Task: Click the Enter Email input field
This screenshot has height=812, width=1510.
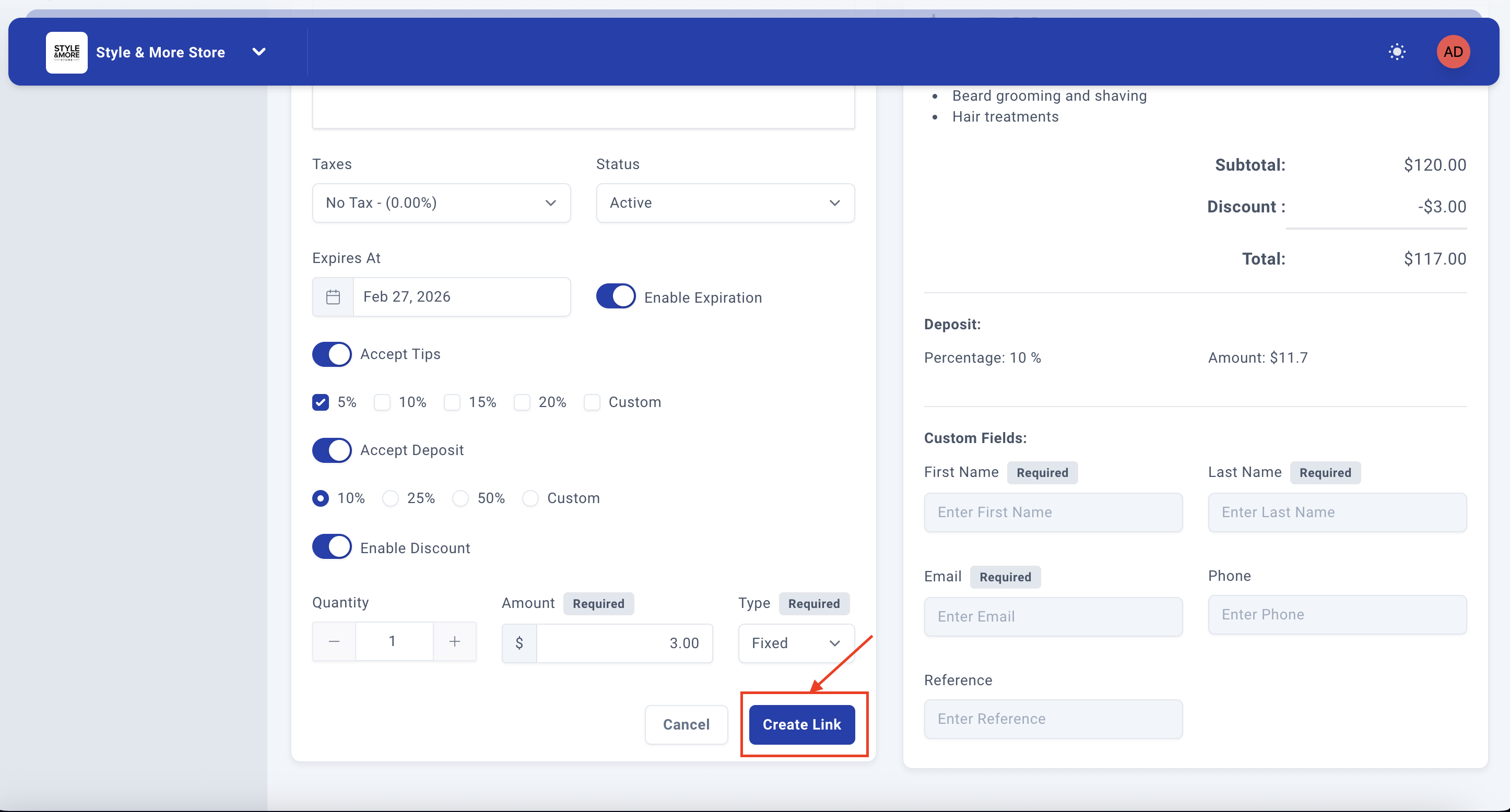Action: coord(1053,616)
